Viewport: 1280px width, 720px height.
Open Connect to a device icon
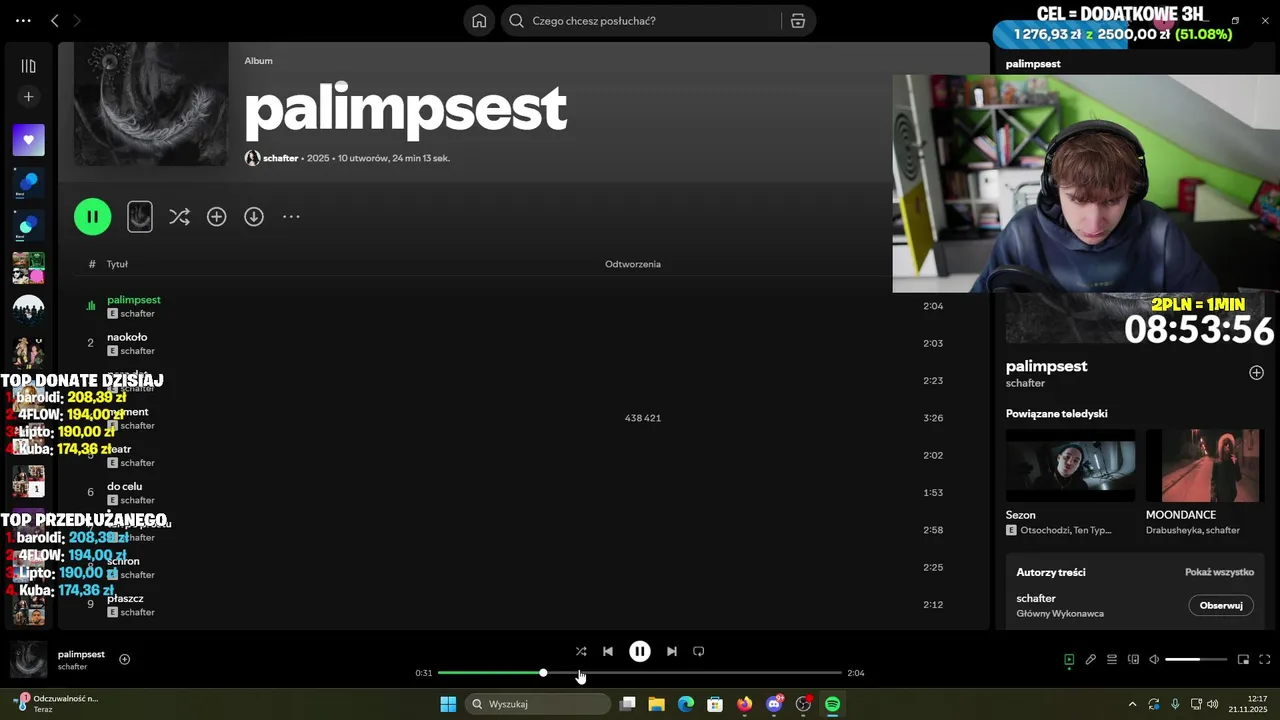(1133, 659)
